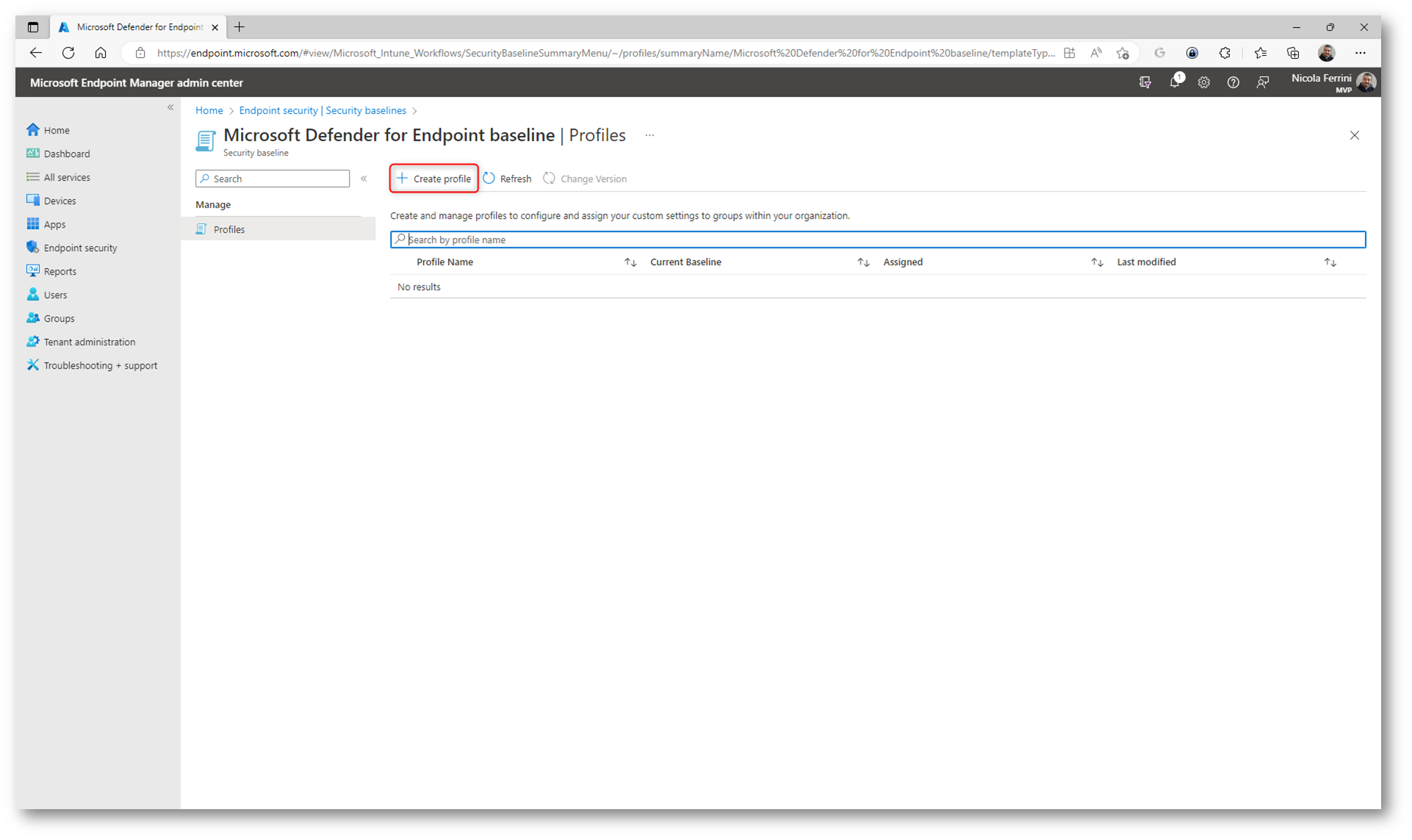The image size is (1412, 840).
Task: Close the Microsoft Defender for Endpoint tab
Action: 215,27
